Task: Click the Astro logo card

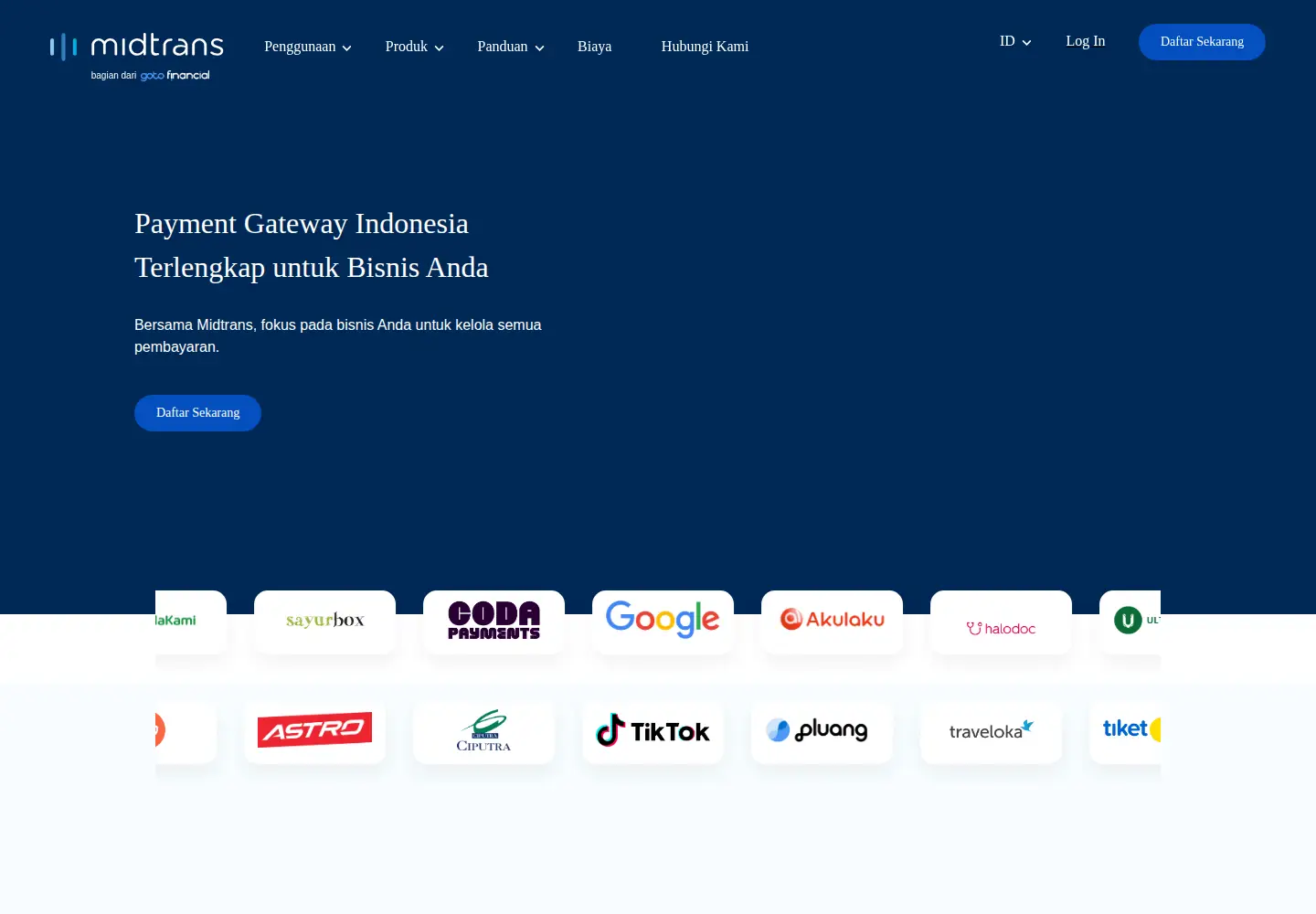Action: click(314, 732)
